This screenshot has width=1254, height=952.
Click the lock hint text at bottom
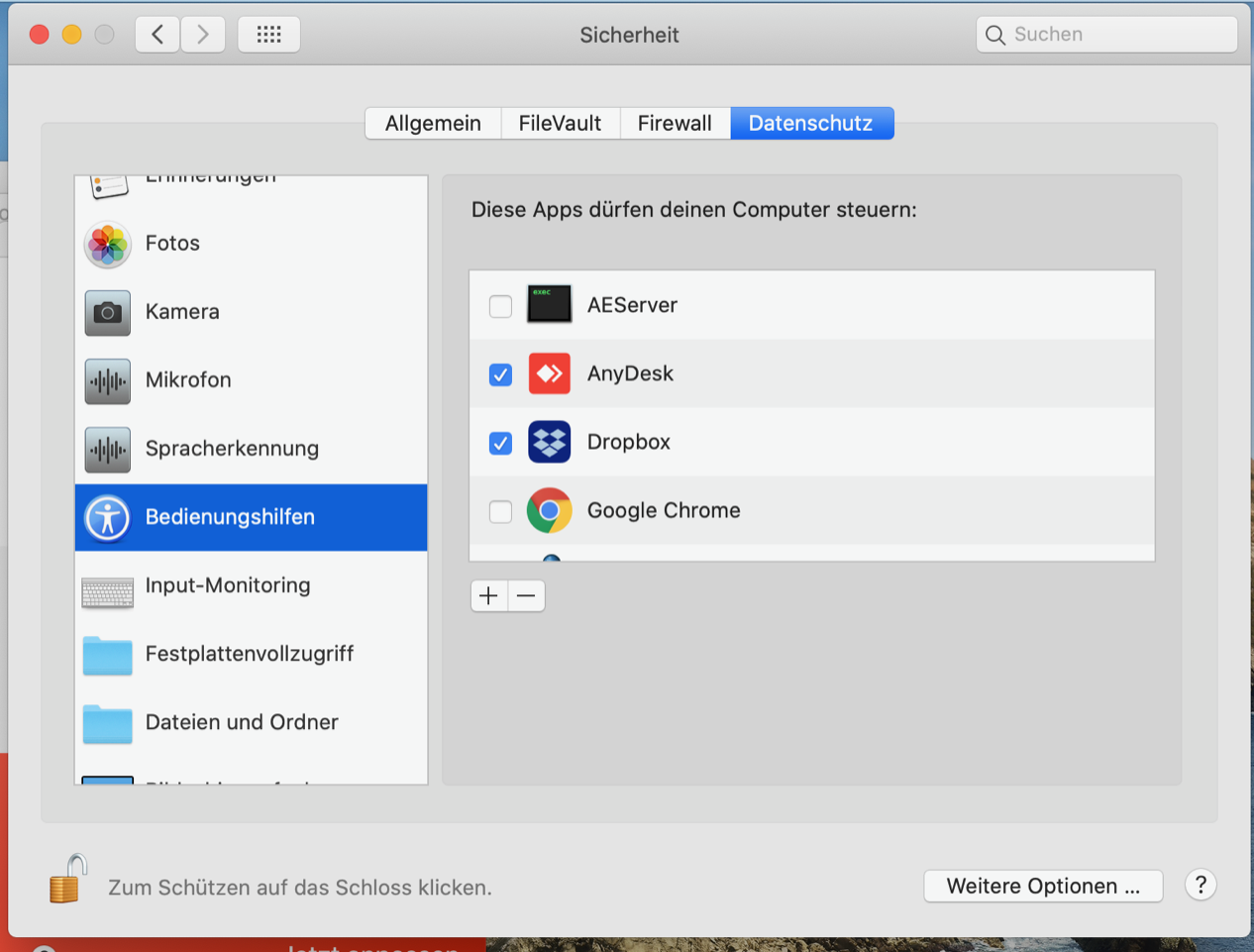pos(300,888)
